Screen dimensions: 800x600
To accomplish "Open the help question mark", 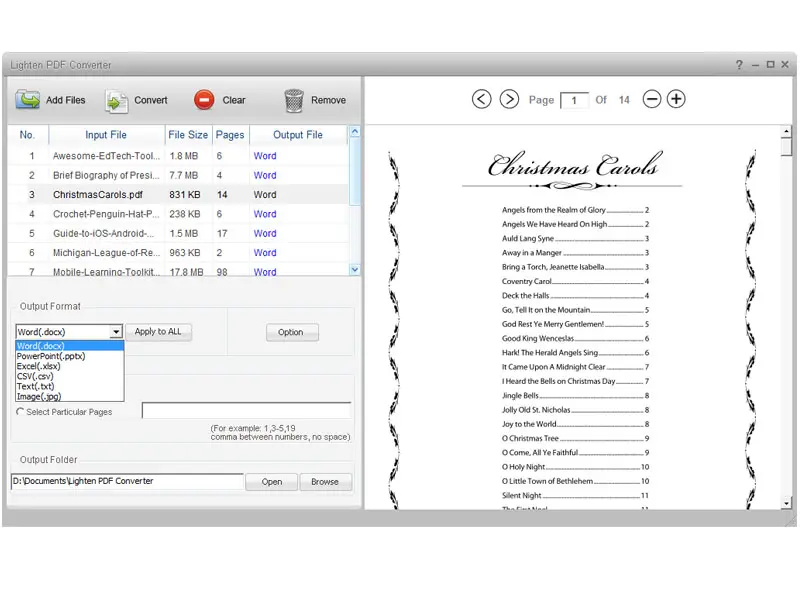I will (739, 64).
